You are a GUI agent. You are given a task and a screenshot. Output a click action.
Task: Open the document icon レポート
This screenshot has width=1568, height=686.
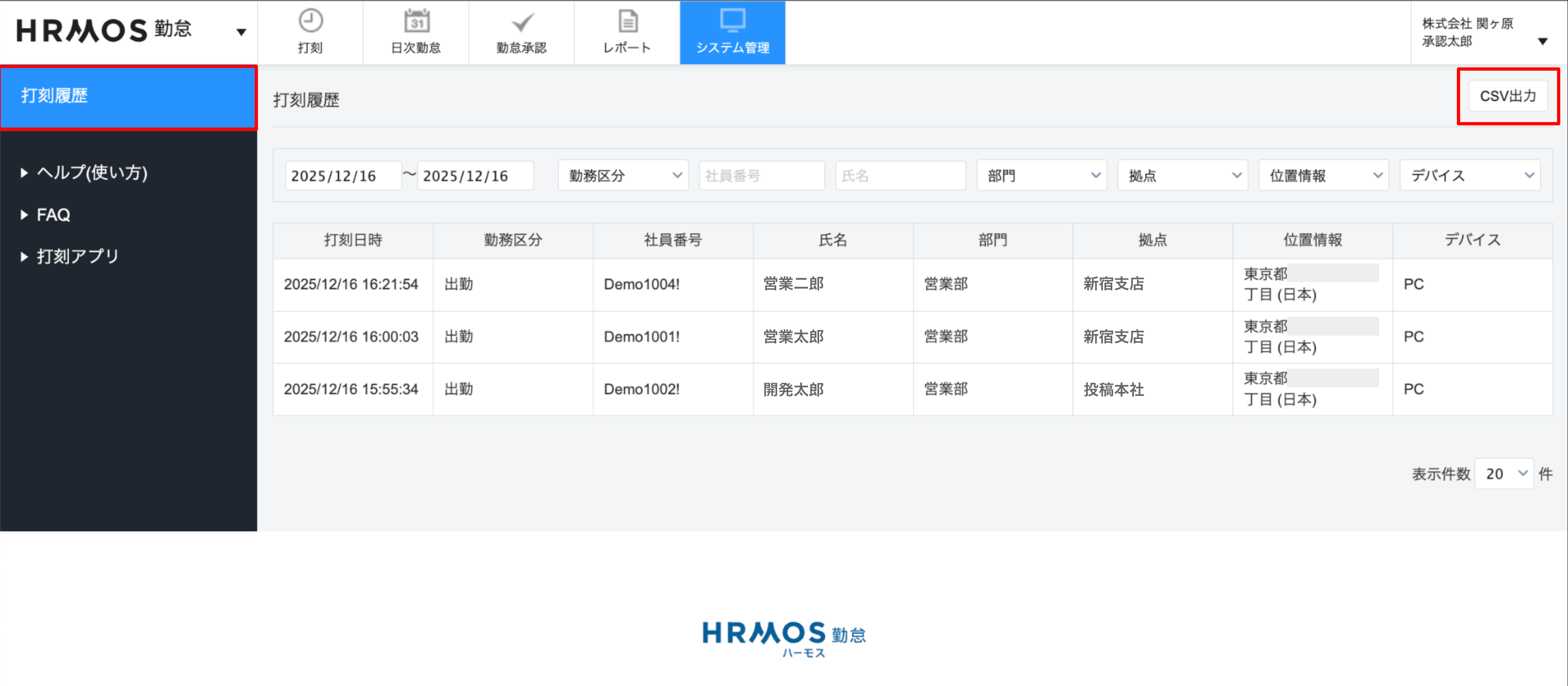tap(627, 21)
